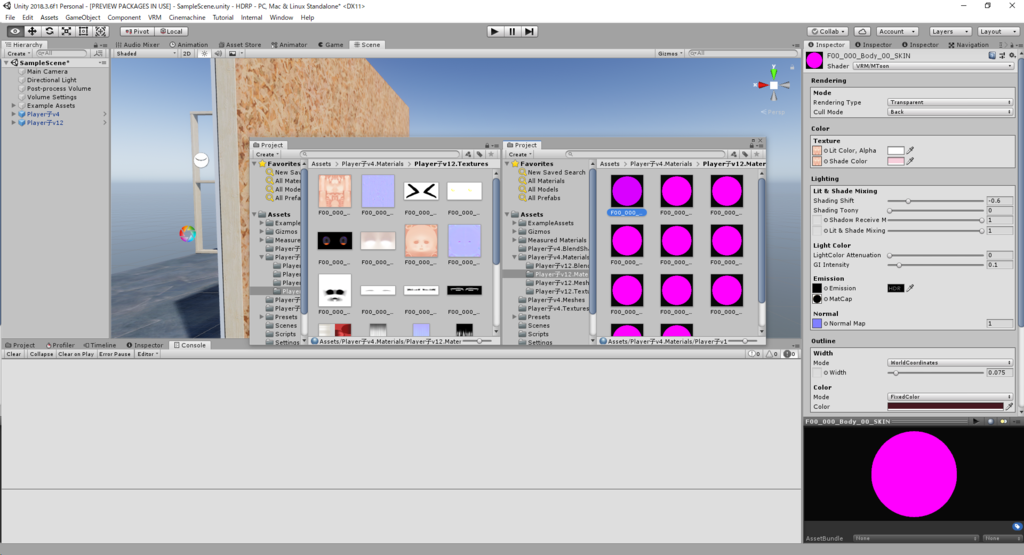This screenshot has height=555, width=1024.
Task: Pick Shade Color with eyedropper
Action: (910, 161)
